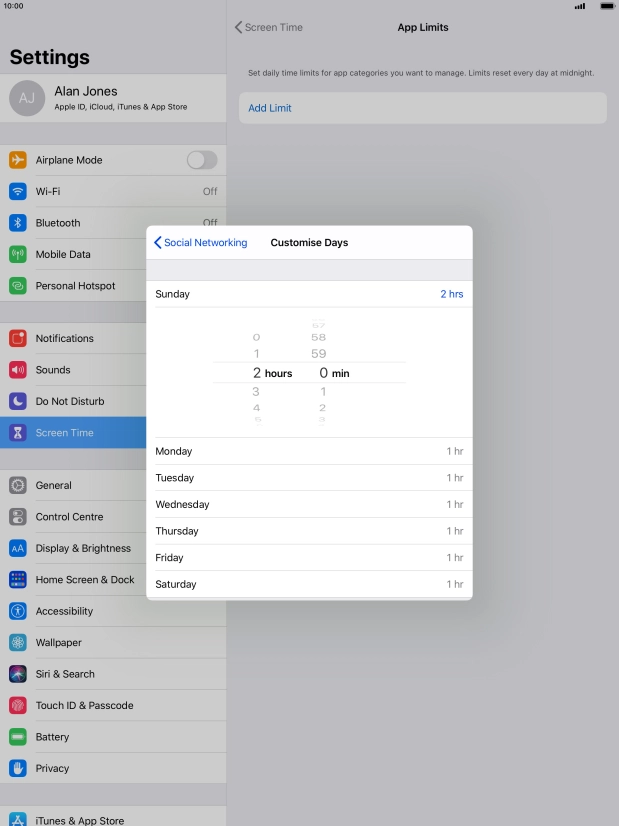Screen dimensions: 619x826
Task: Open Wi-Fi settings icon
Action: 18,191
